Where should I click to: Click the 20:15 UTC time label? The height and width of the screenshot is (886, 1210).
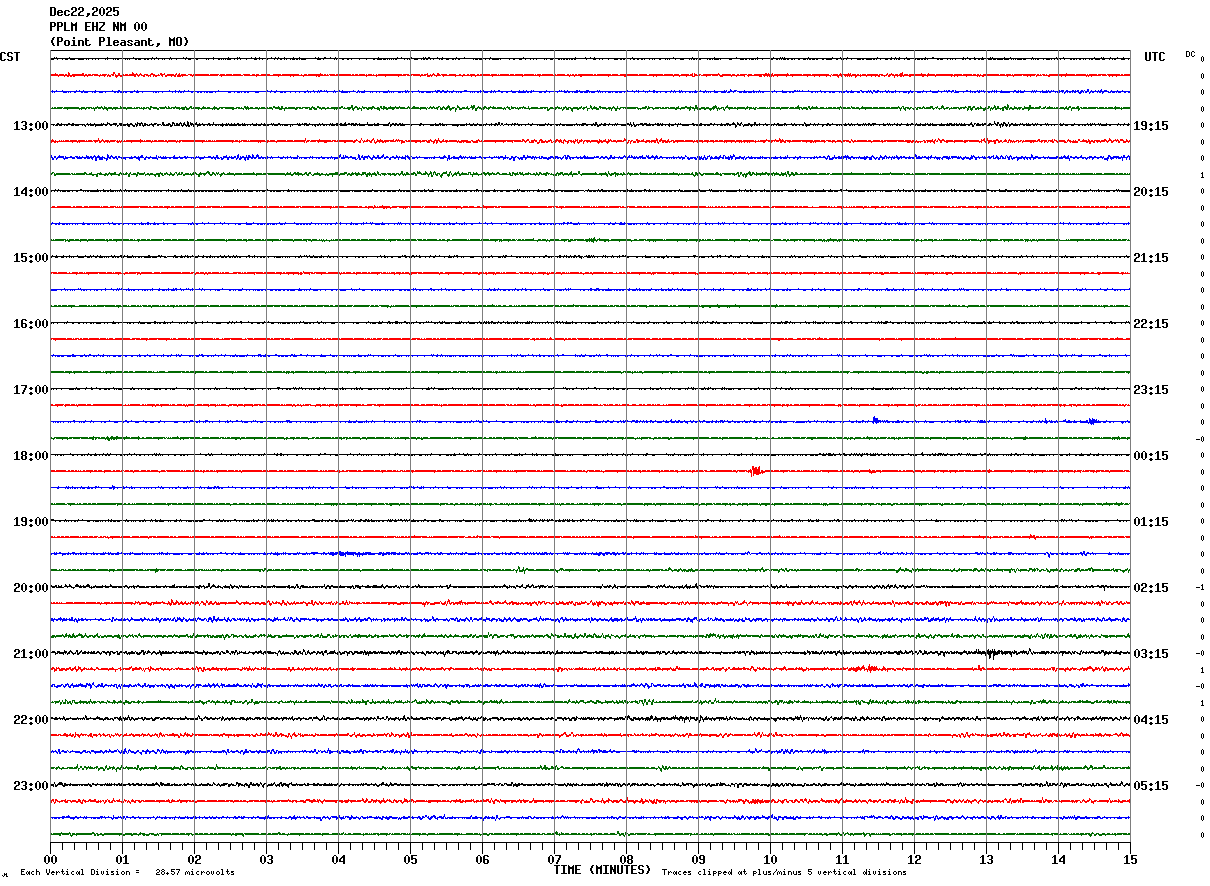(x=1151, y=192)
